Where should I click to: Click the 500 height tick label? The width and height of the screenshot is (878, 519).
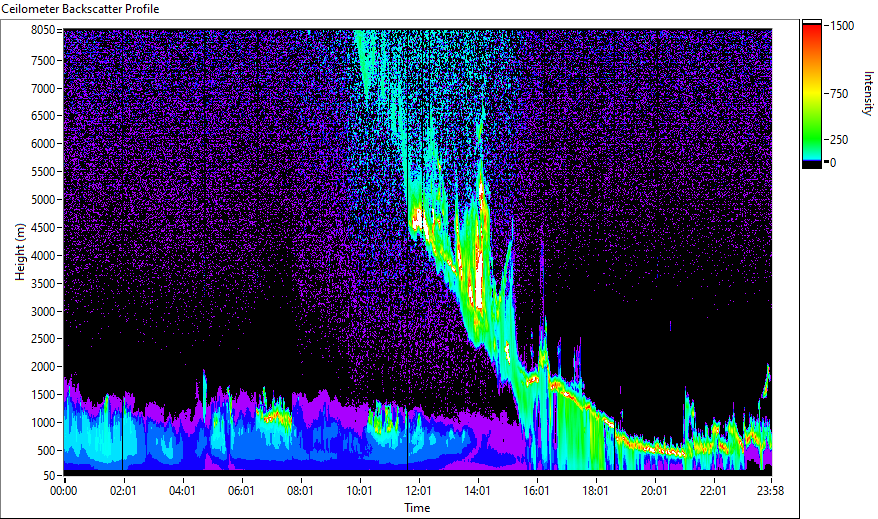[x=46, y=451]
